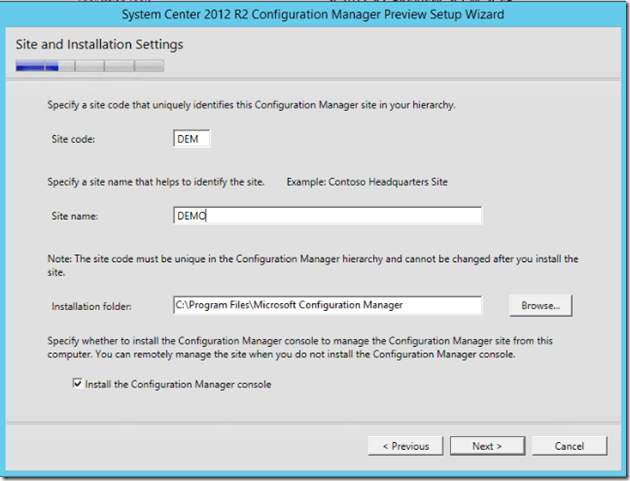Click the Site code input field
The image size is (630, 481).
click(x=191, y=139)
